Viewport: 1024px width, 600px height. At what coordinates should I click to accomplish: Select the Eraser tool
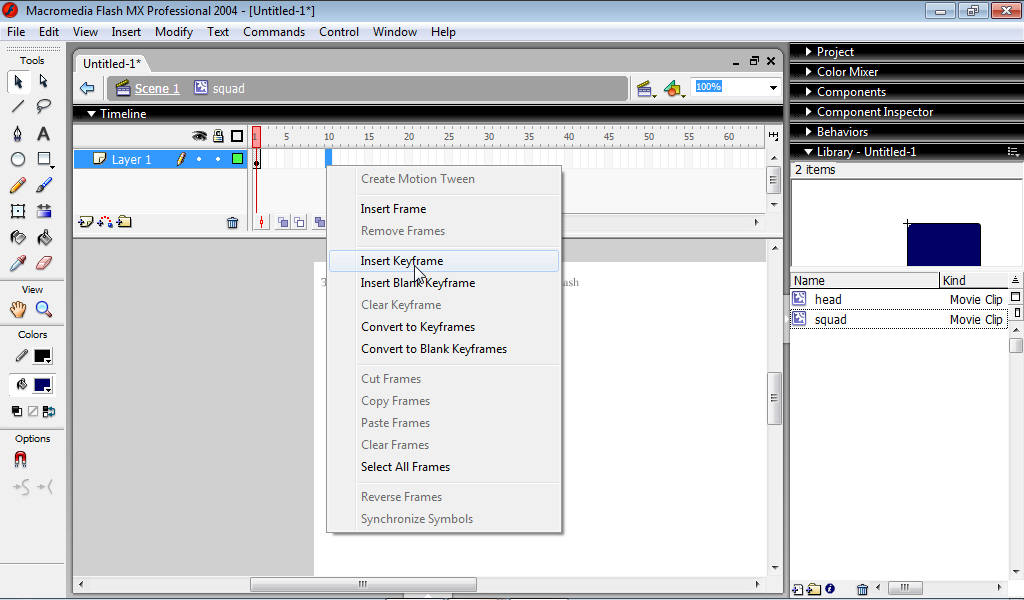point(44,263)
